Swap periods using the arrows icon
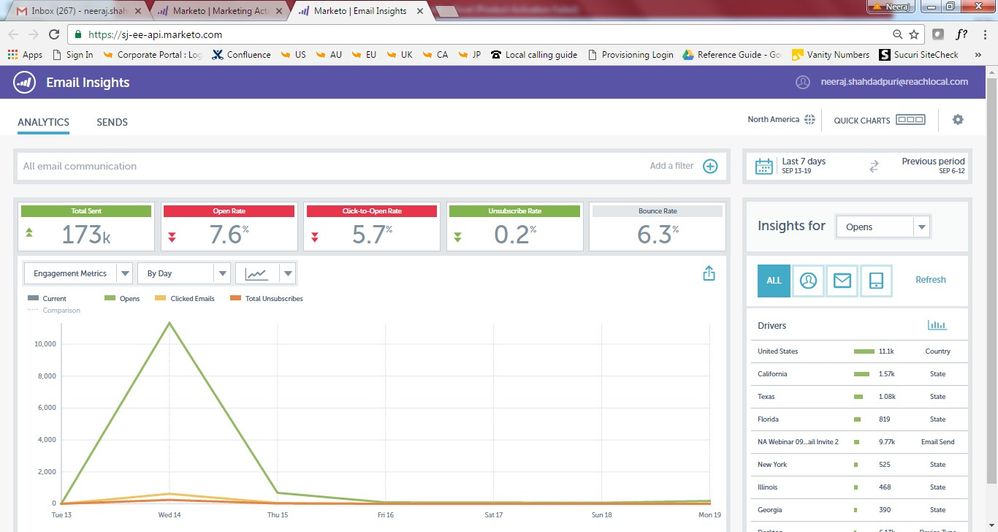Screen dimensions: 998x532 pos(873,166)
